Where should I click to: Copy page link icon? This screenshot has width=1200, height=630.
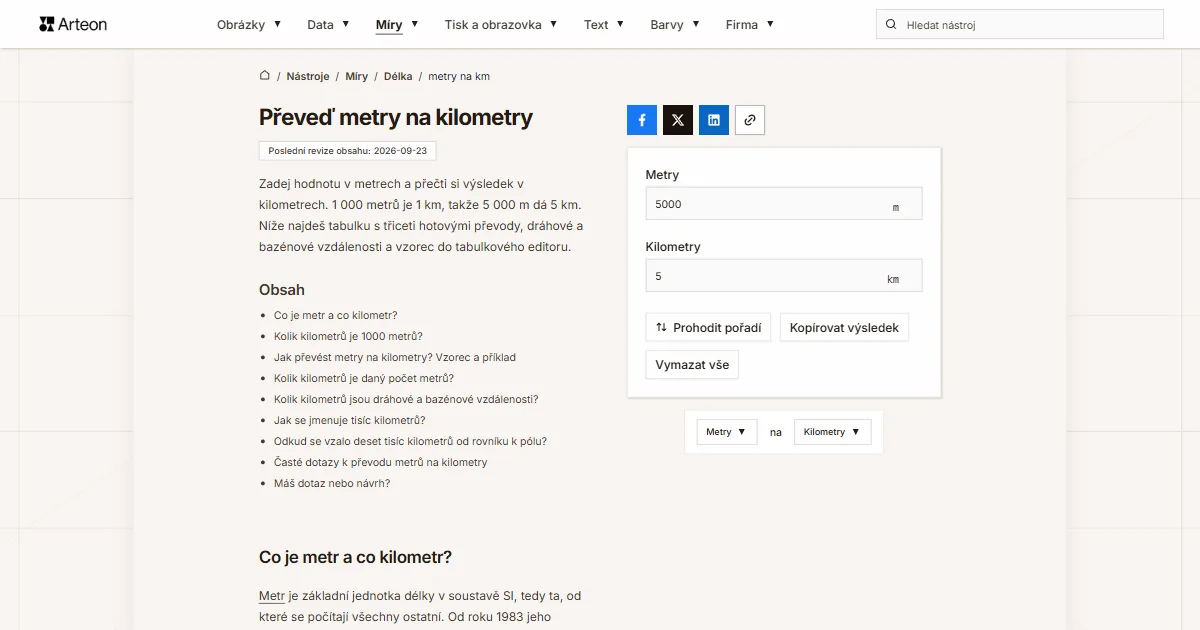[750, 120]
